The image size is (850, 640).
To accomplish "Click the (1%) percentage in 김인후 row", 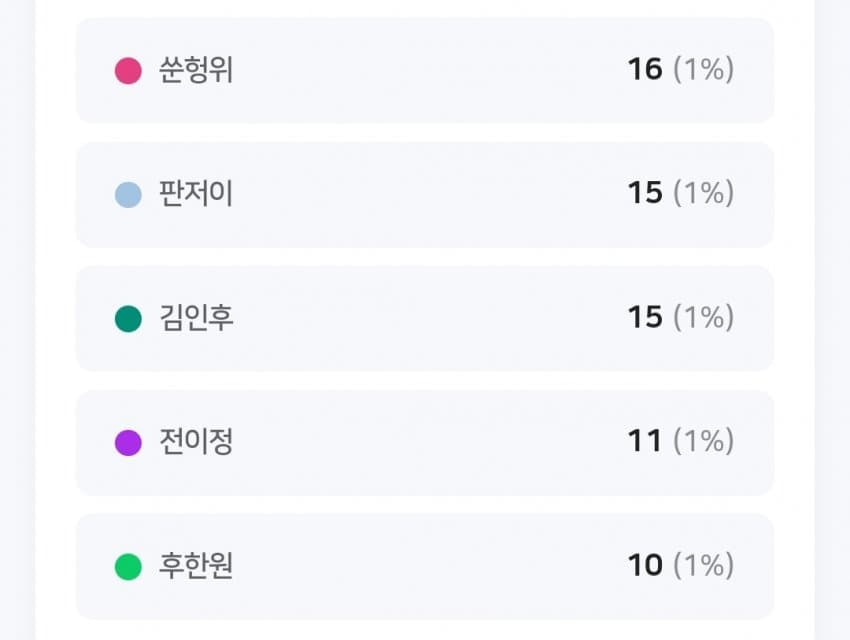I will tap(704, 318).
